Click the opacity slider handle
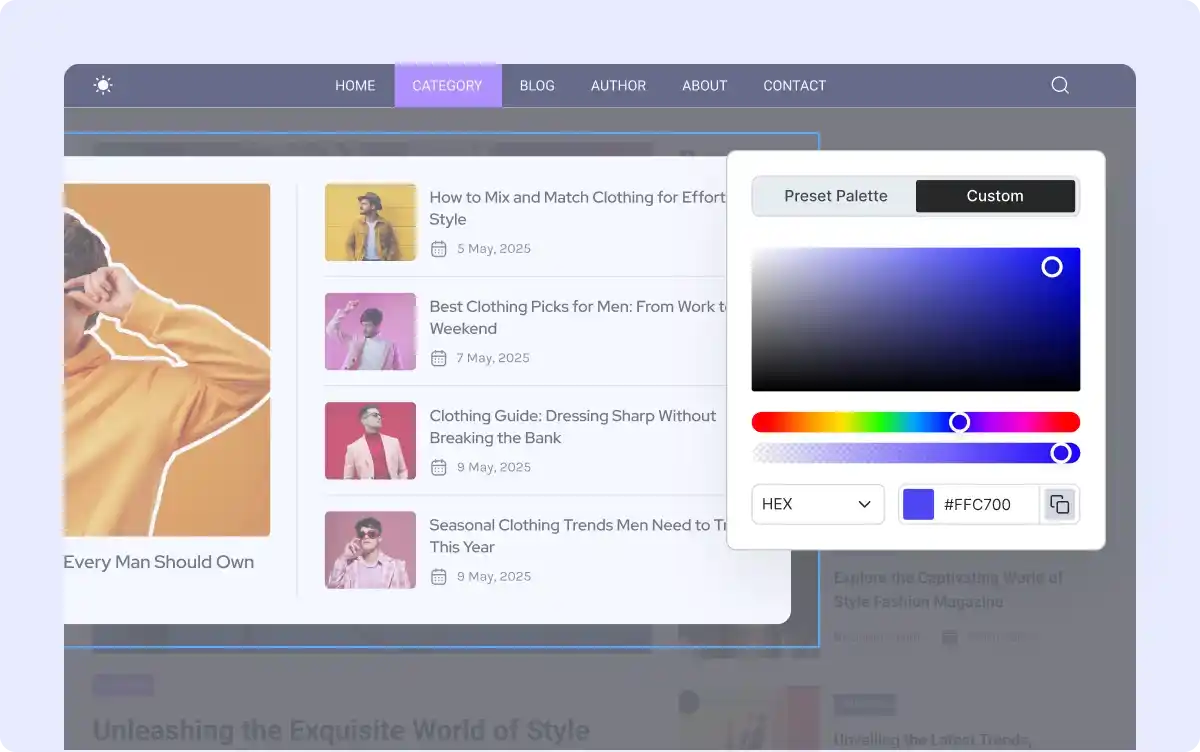The height and width of the screenshot is (752, 1200). point(1061,453)
